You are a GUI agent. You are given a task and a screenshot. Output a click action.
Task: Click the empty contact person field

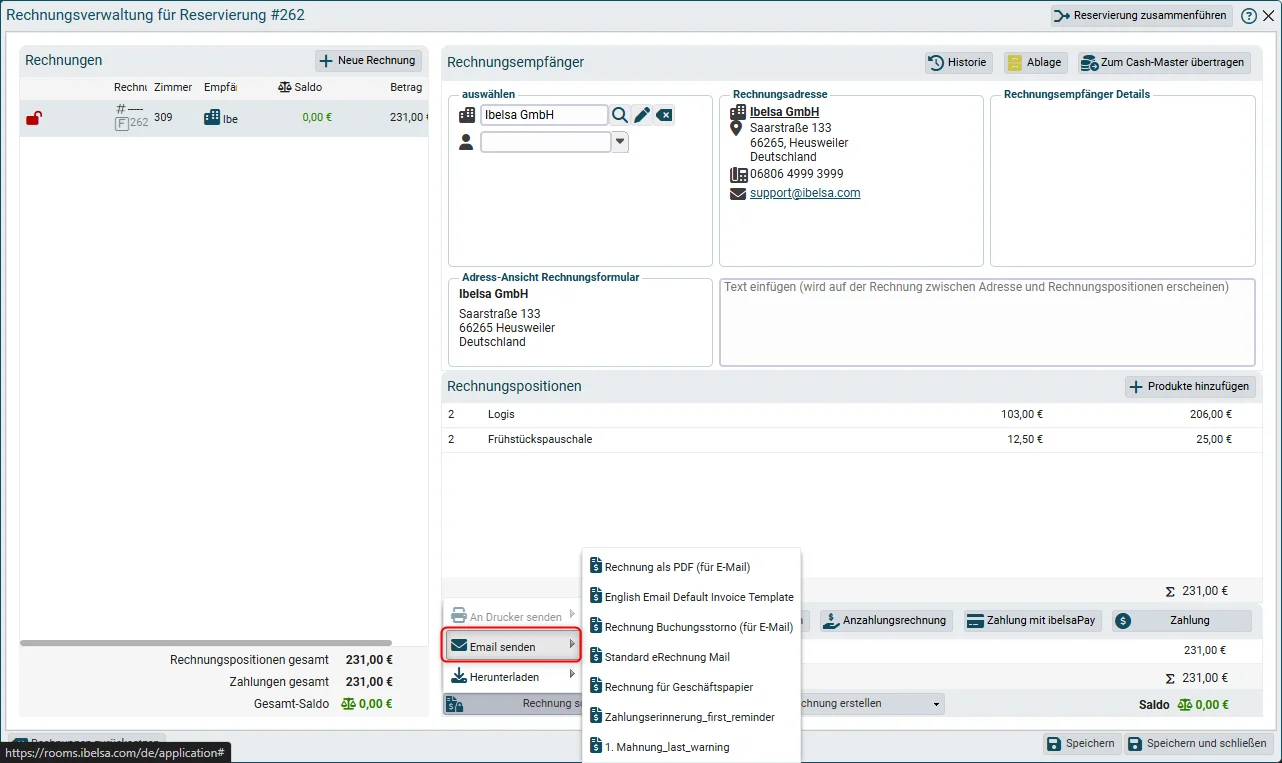pos(545,142)
